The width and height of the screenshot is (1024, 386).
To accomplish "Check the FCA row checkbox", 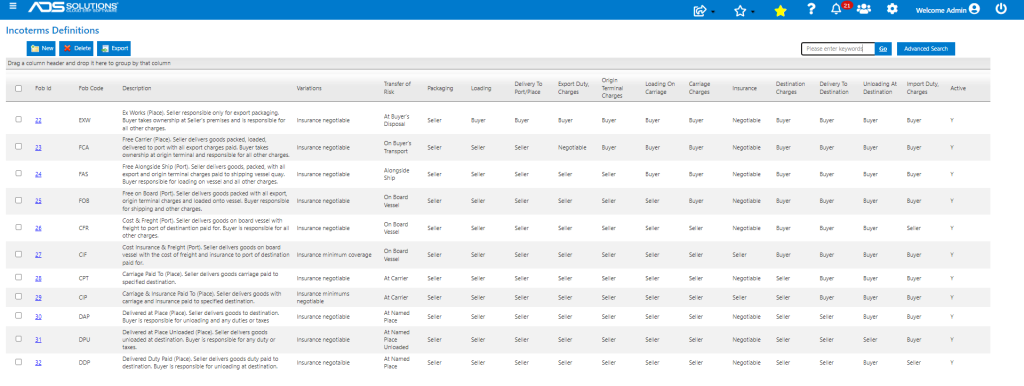I will tap(18, 146).
